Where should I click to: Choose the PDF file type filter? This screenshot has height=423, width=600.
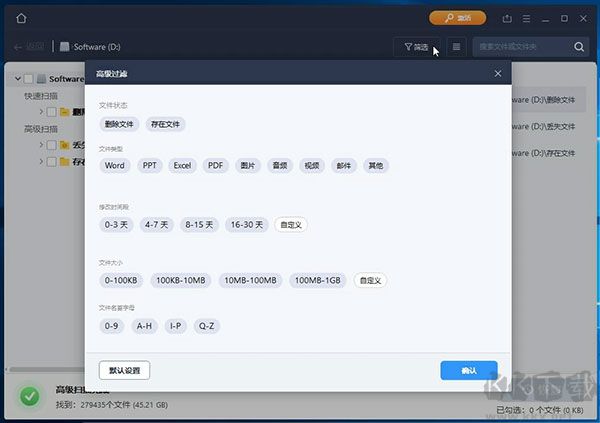(216, 166)
